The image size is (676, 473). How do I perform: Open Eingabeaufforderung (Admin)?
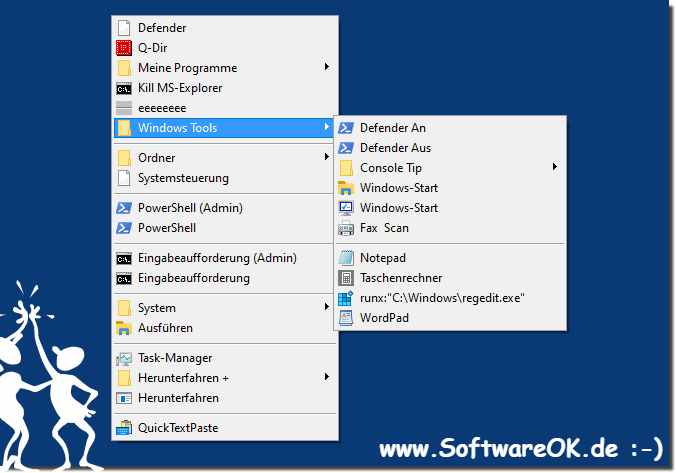(x=225, y=258)
